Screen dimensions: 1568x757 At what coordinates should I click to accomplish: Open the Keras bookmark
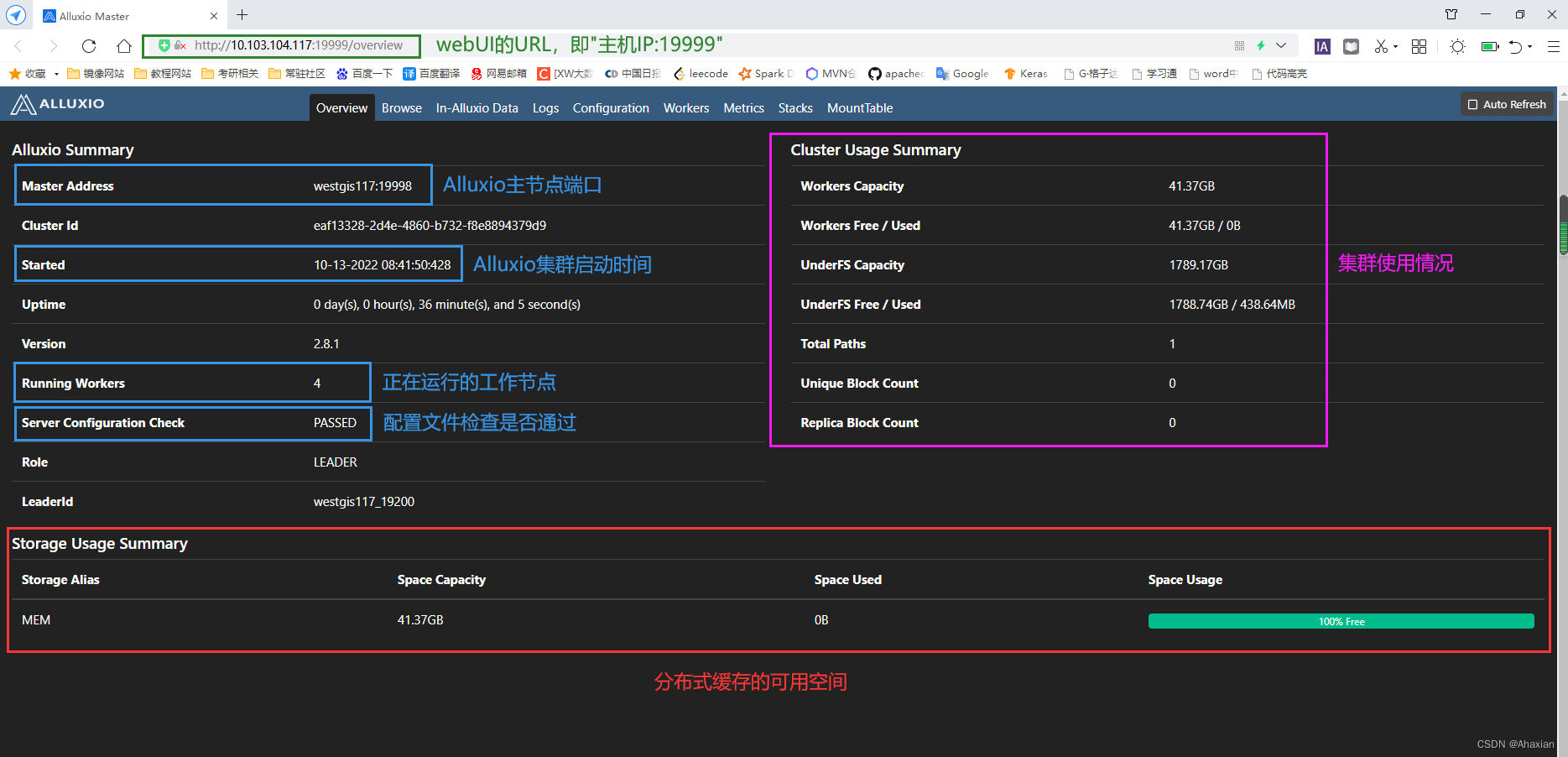pos(1025,74)
